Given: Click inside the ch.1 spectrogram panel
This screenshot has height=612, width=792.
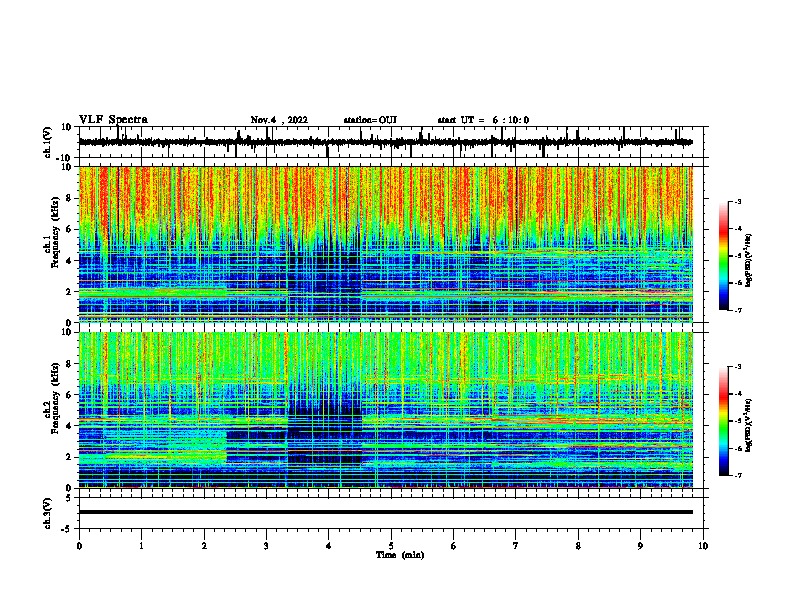Looking at the screenshot, I should (x=386, y=244).
